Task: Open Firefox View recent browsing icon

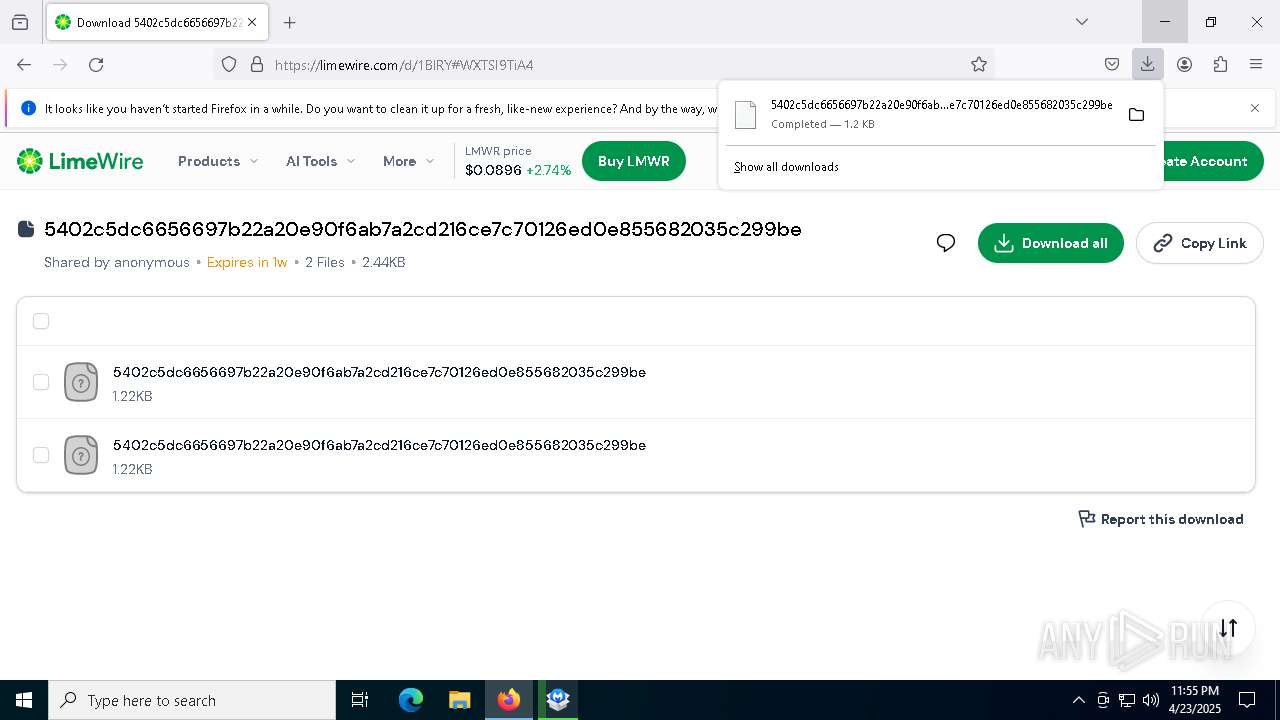Action: click(x=20, y=22)
